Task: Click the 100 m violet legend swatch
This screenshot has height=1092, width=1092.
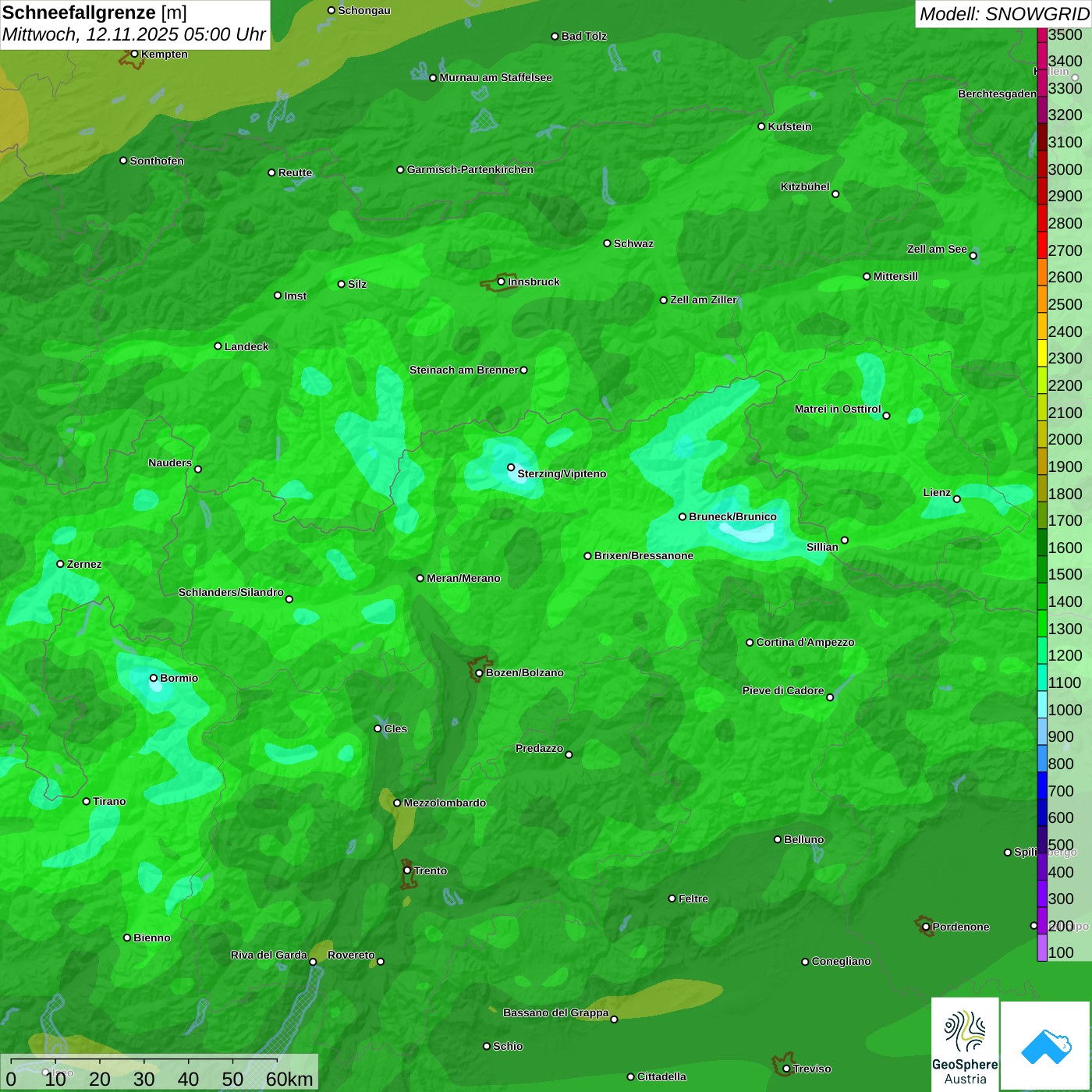Action: click(x=1042, y=947)
